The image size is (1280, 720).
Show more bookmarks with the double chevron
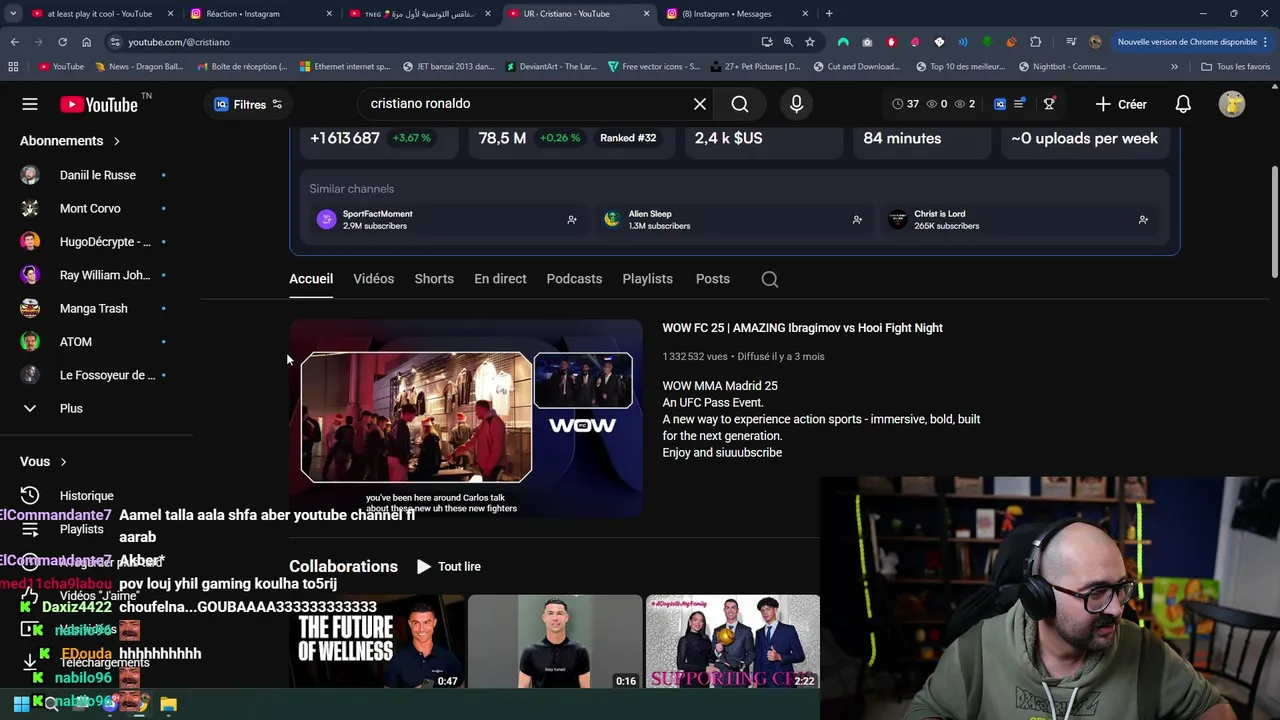[x=1174, y=67]
